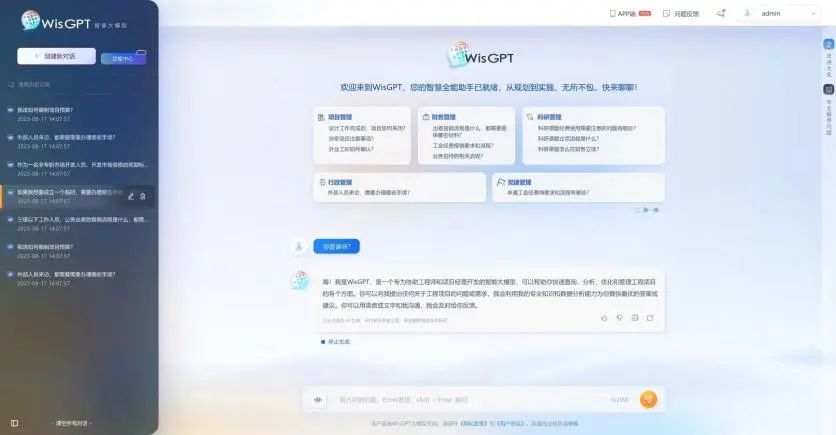Click the 行政管理 card document icon
Screen dimensions: 836x435
coord(322,182)
